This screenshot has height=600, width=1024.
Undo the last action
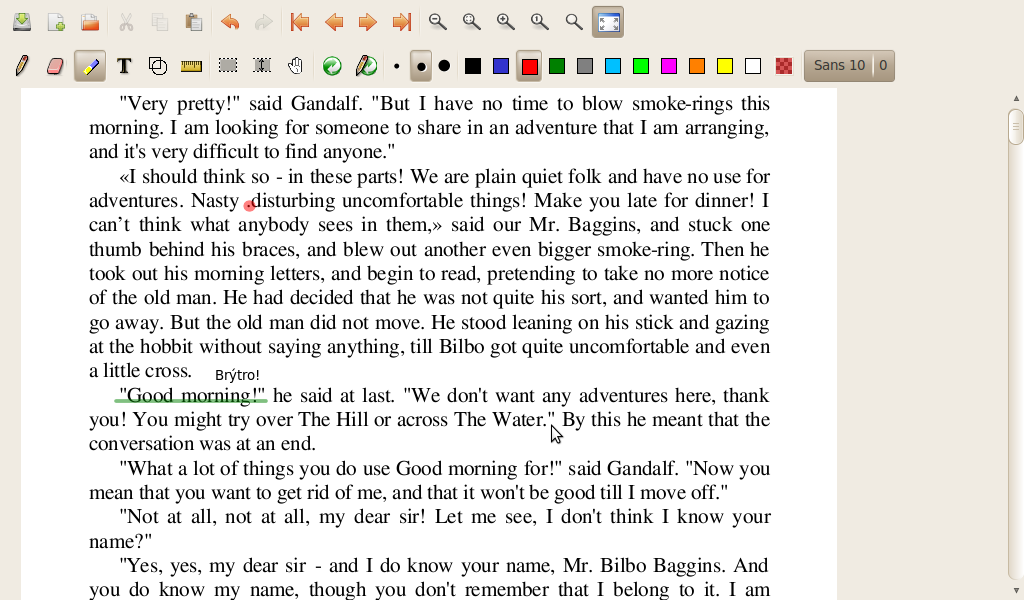pyautogui.click(x=230, y=22)
